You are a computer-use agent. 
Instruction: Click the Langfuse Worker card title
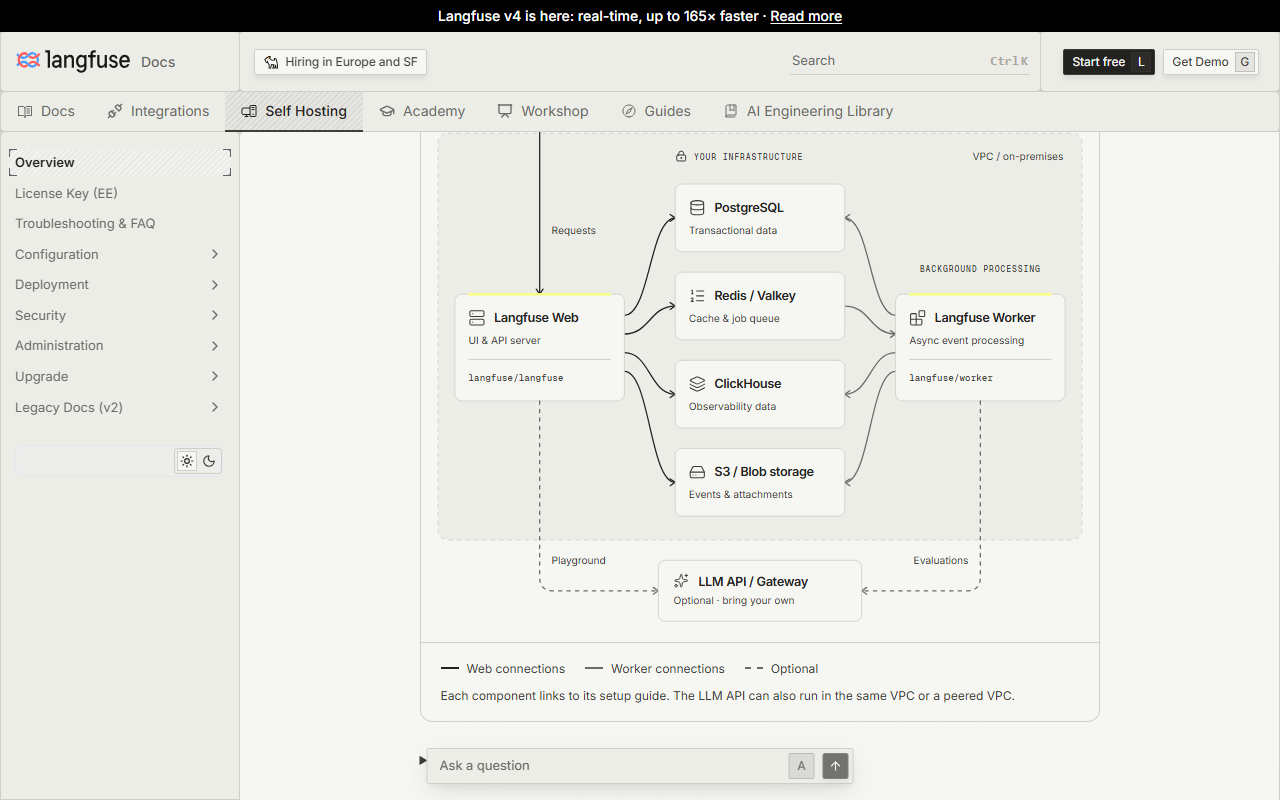tap(985, 318)
